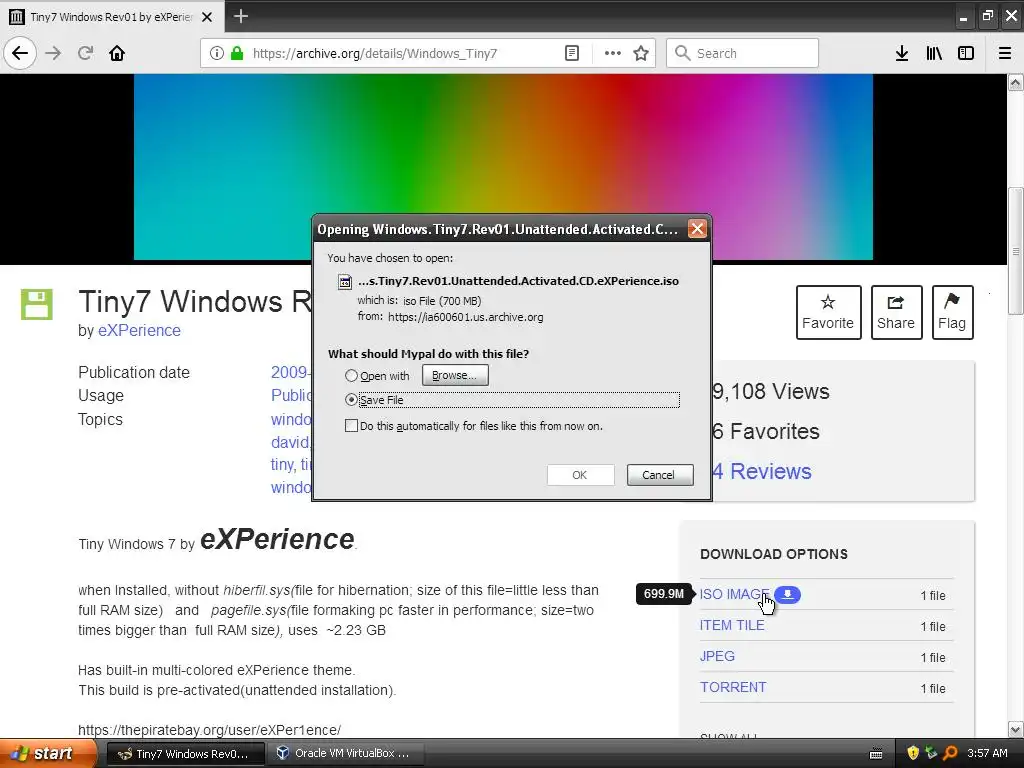Click the browser Search box

tap(743, 53)
